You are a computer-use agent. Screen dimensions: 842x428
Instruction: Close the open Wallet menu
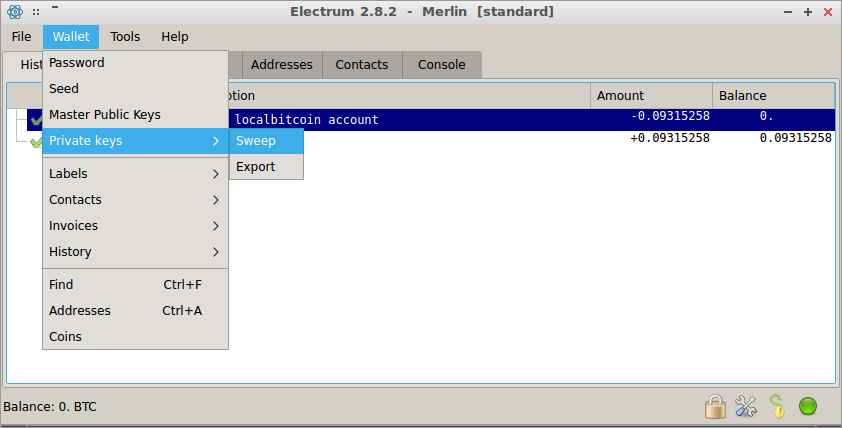point(71,37)
